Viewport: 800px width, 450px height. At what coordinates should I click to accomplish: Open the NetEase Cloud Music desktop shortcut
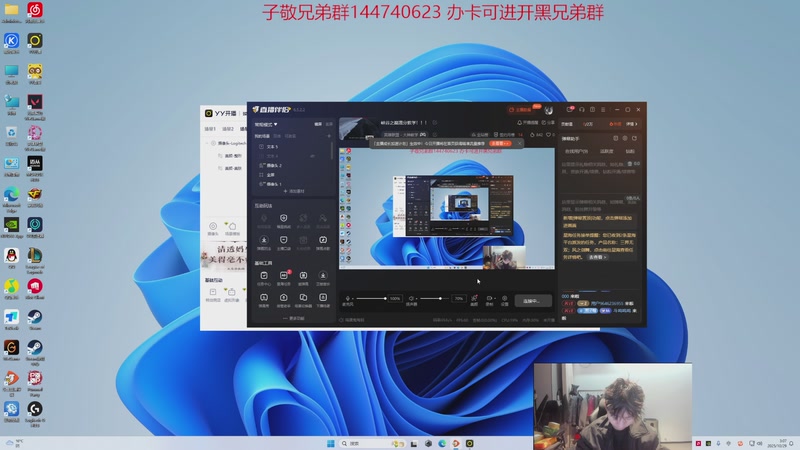click(35, 10)
